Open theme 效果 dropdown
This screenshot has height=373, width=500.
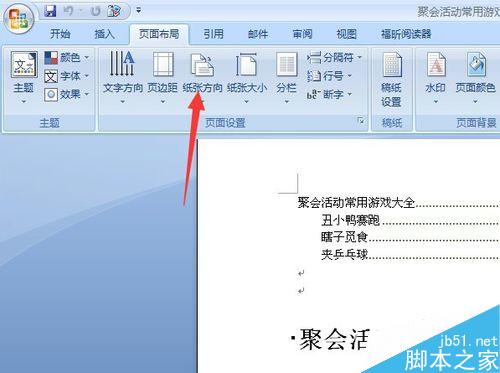pos(67,95)
